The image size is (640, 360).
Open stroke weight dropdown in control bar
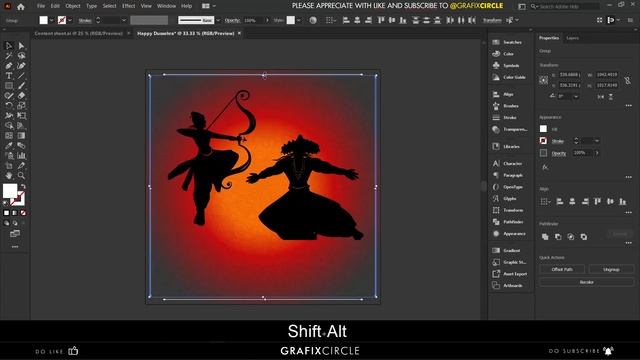pos(124,20)
